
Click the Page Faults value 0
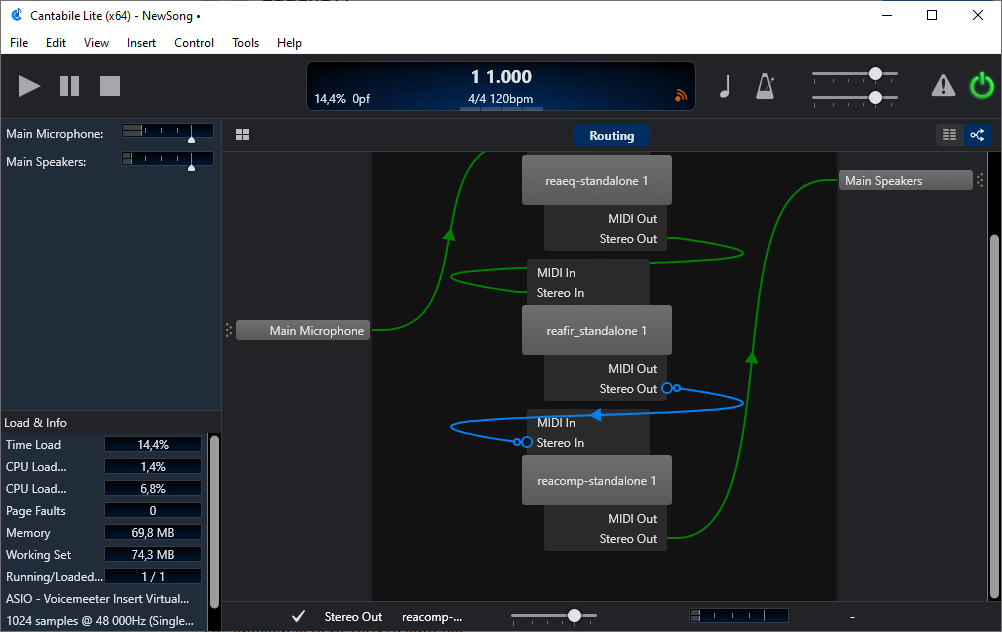153,511
